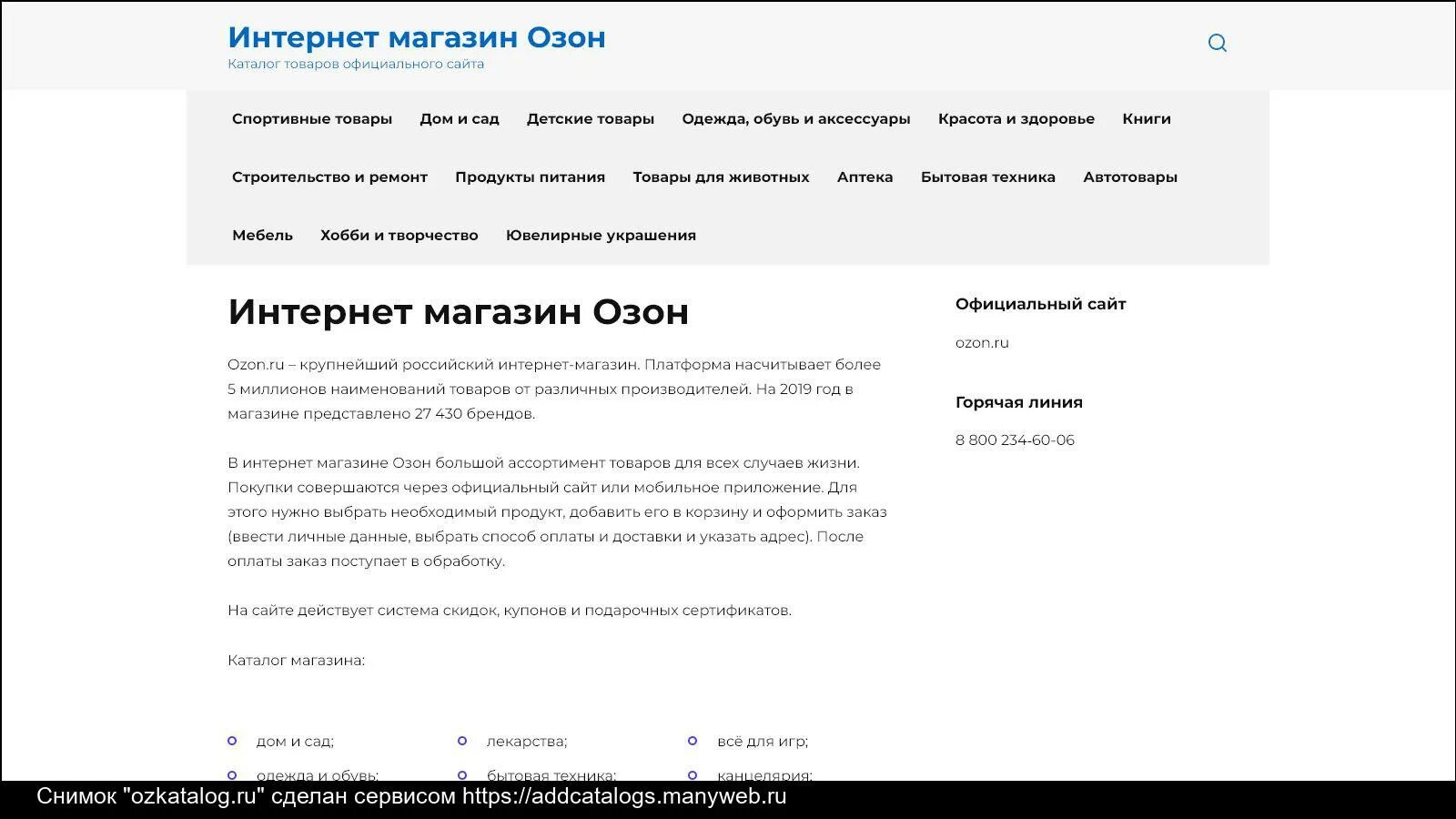Go to 'Автотовары' section
Viewport: 1456px width, 819px height.
pos(1130,177)
